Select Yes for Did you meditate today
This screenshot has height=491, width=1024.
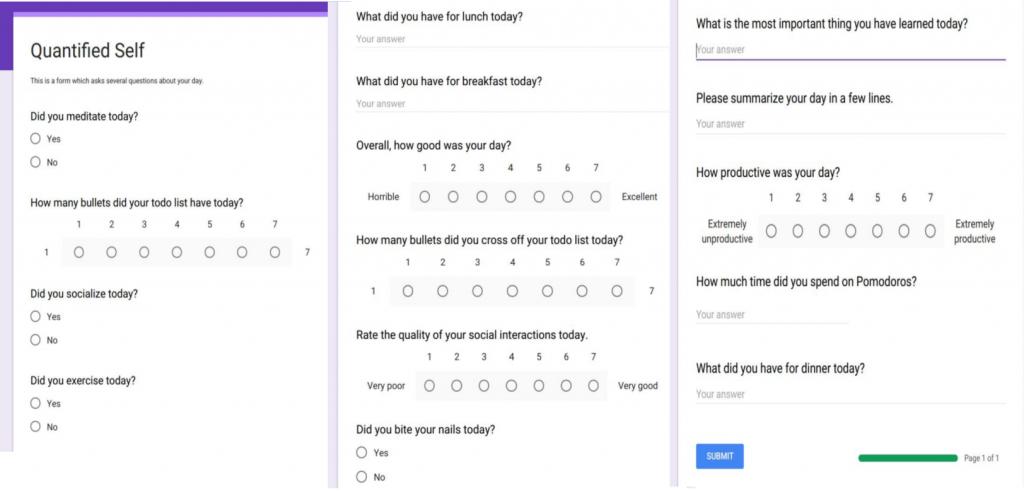point(35,138)
